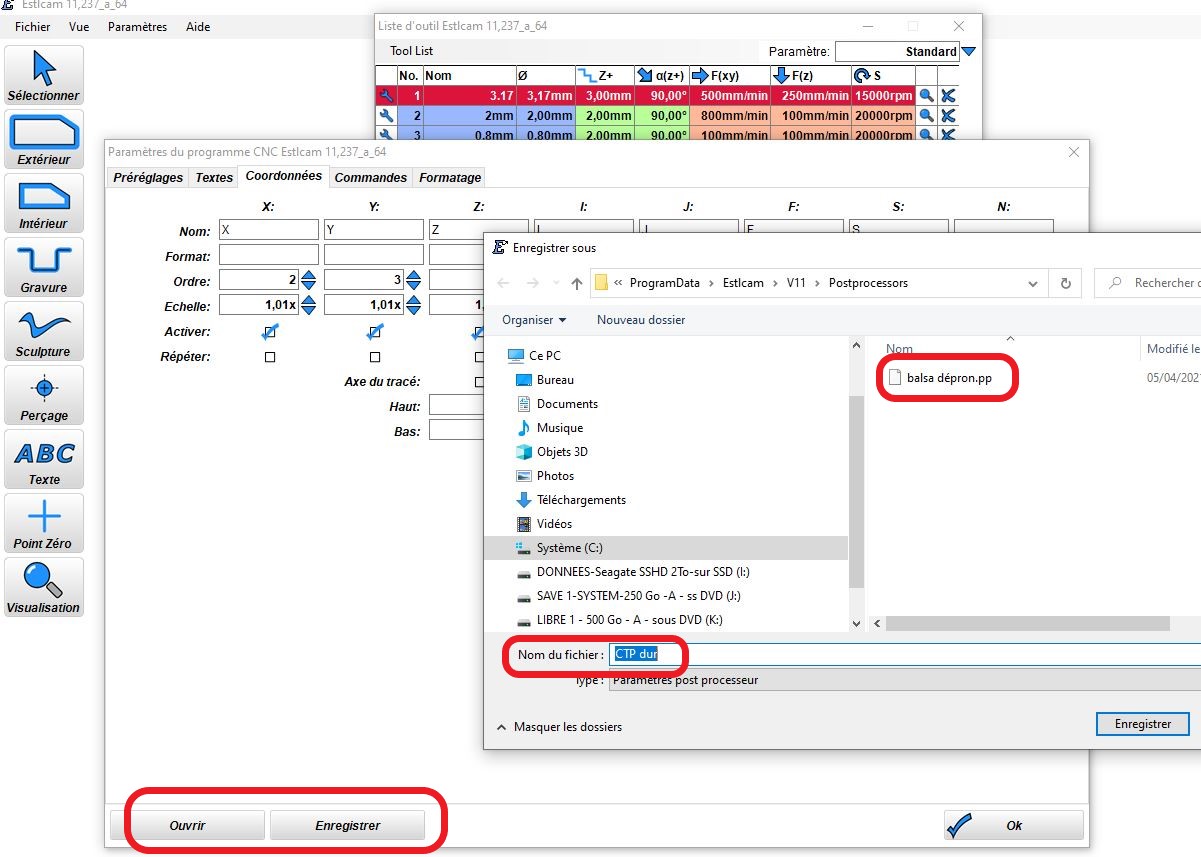Viewport: 1201px width, 857px height.
Task: Activate the Gravure engraving tool
Action: tap(44, 267)
